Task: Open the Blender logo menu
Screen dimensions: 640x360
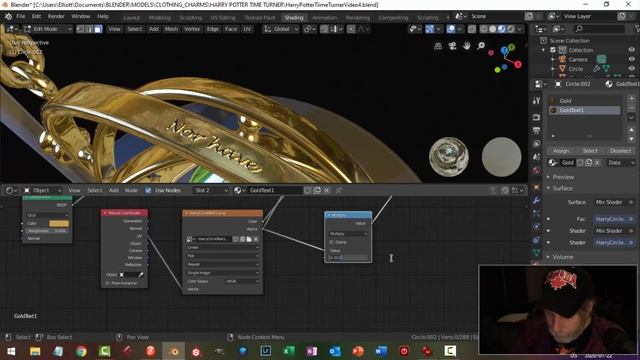Action: (8, 16)
